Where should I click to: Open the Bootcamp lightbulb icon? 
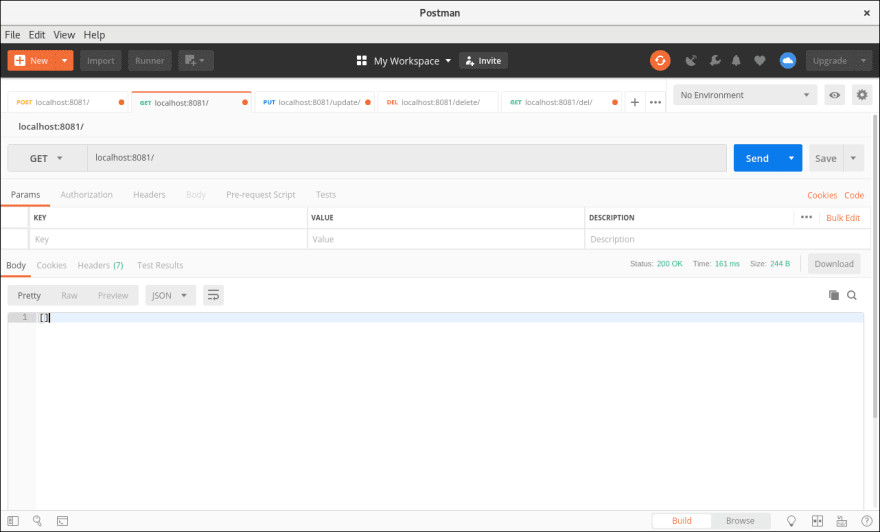(791, 521)
